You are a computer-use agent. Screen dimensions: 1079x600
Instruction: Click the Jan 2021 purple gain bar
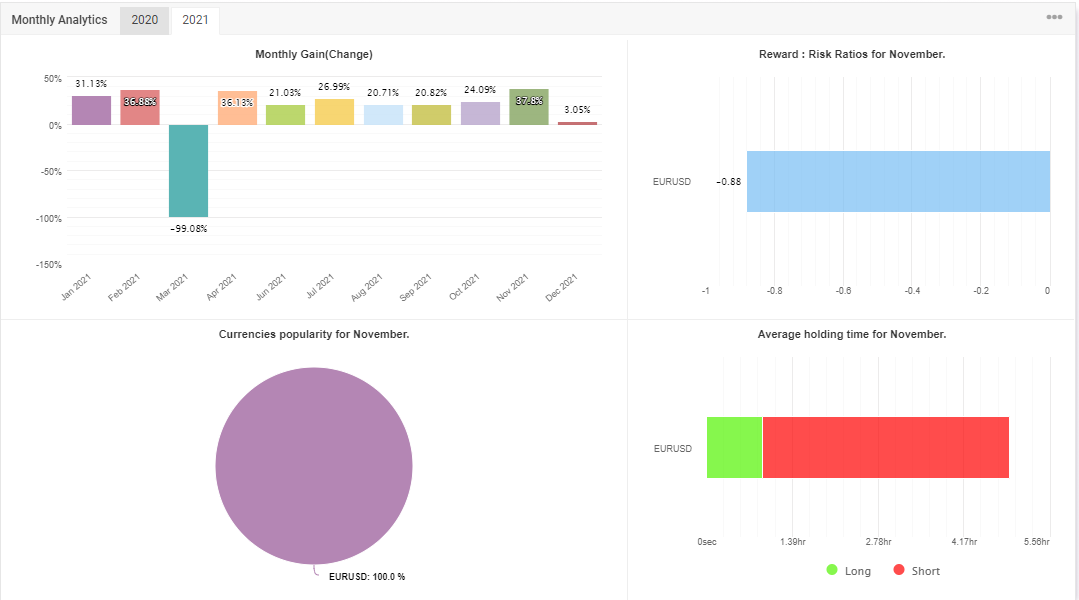tap(92, 110)
